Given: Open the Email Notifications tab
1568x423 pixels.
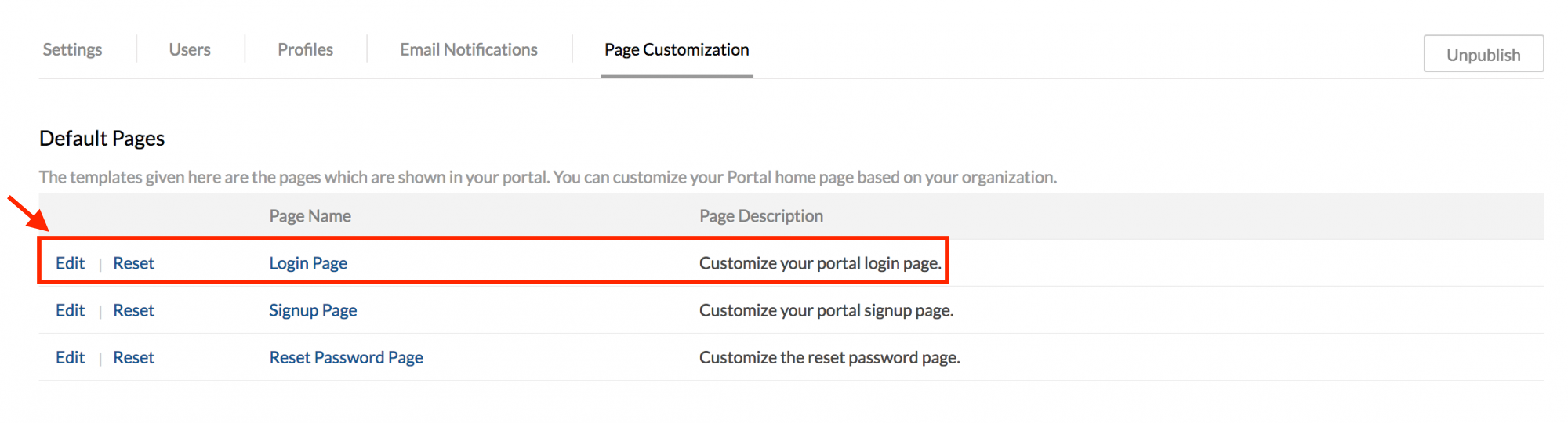Looking at the screenshot, I should 469,50.
